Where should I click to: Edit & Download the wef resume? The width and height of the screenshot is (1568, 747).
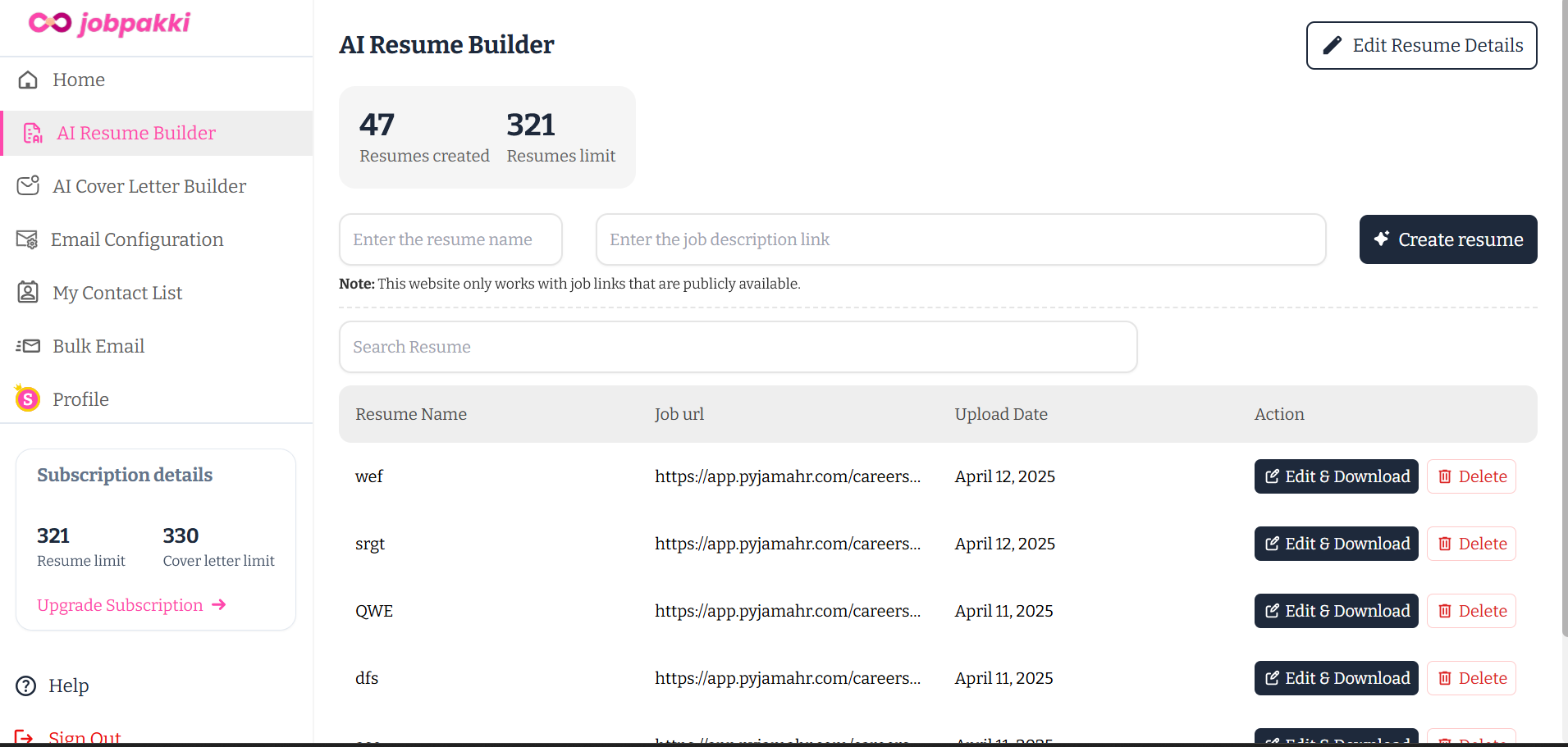tap(1336, 476)
